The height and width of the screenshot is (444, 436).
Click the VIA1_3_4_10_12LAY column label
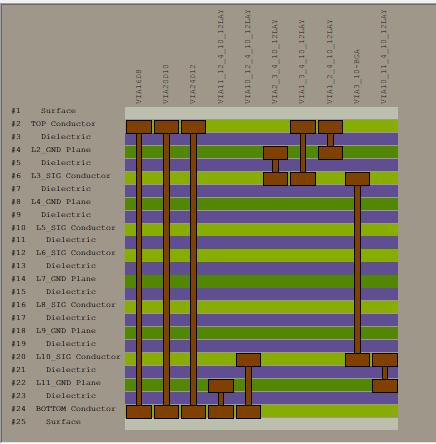(x=302, y=61)
